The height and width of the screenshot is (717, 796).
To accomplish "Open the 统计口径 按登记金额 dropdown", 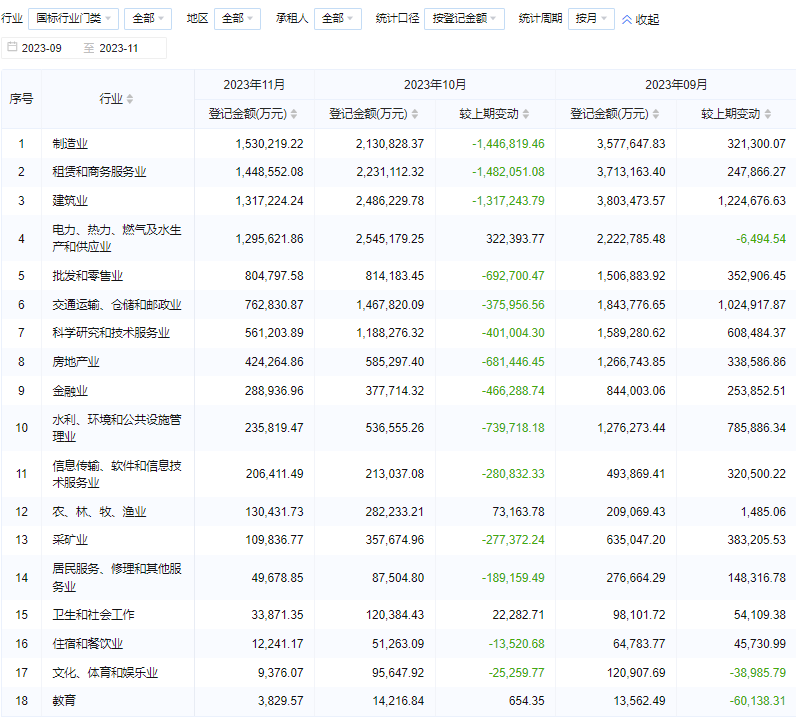I will pyautogui.click(x=464, y=19).
